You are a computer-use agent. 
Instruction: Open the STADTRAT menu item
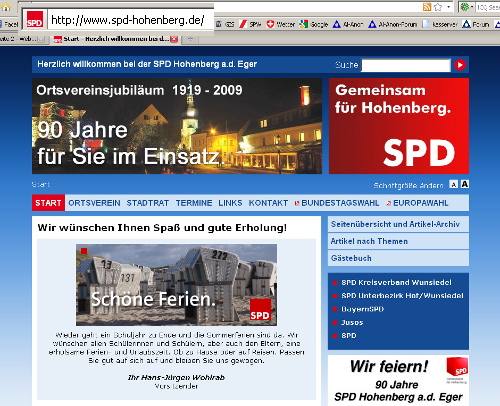click(148, 203)
